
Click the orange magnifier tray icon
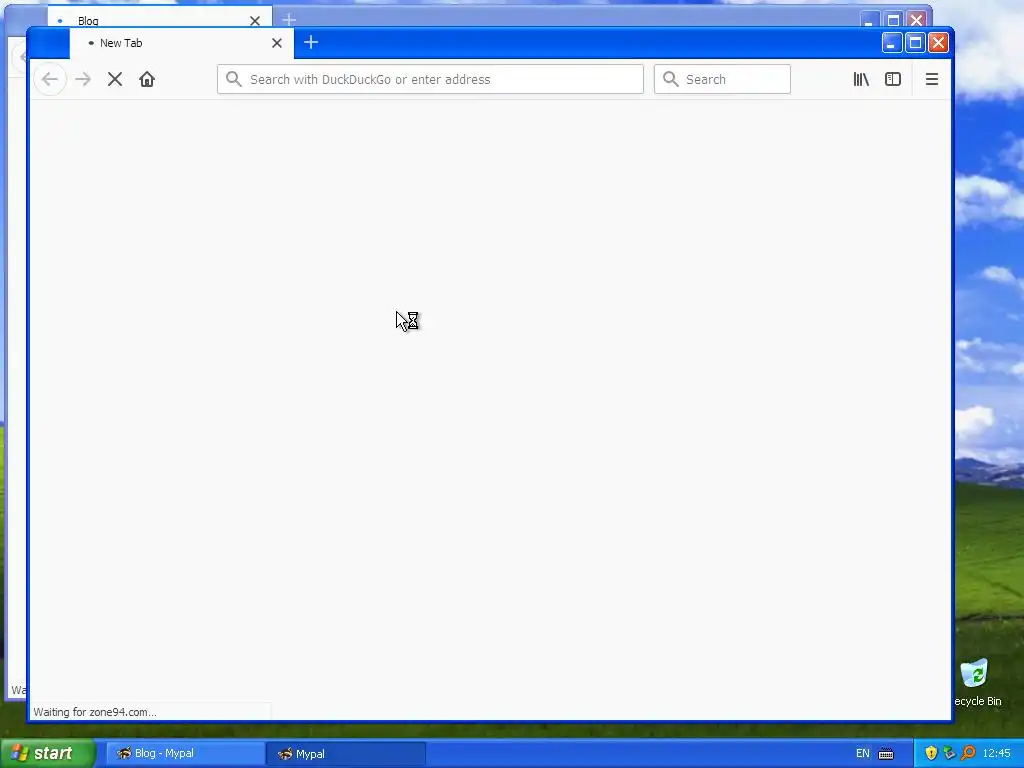tap(968, 753)
